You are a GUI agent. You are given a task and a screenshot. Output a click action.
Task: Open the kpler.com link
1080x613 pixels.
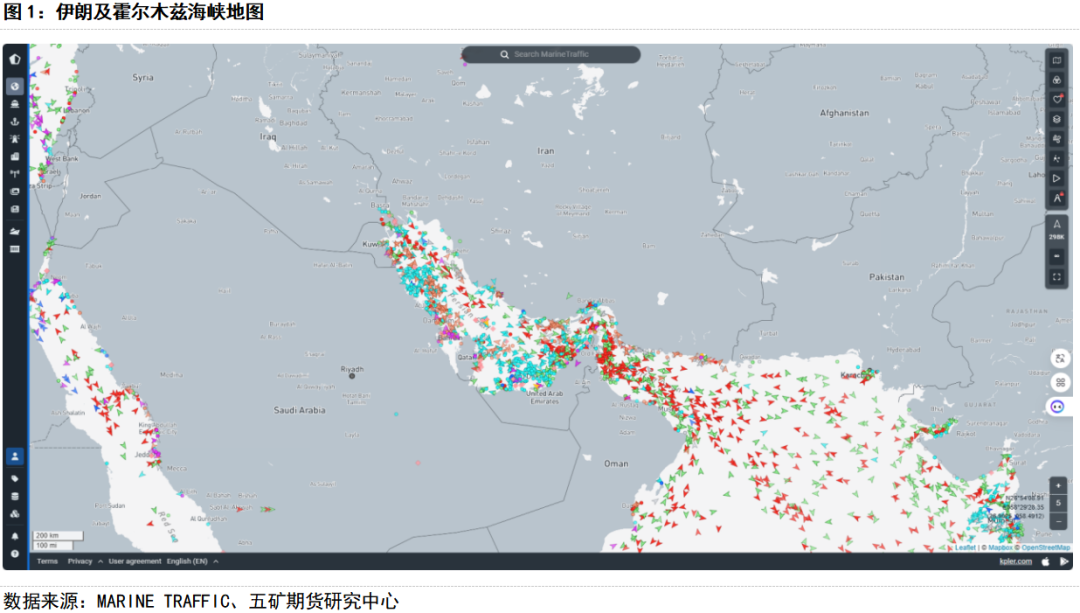click(1015, 561)
